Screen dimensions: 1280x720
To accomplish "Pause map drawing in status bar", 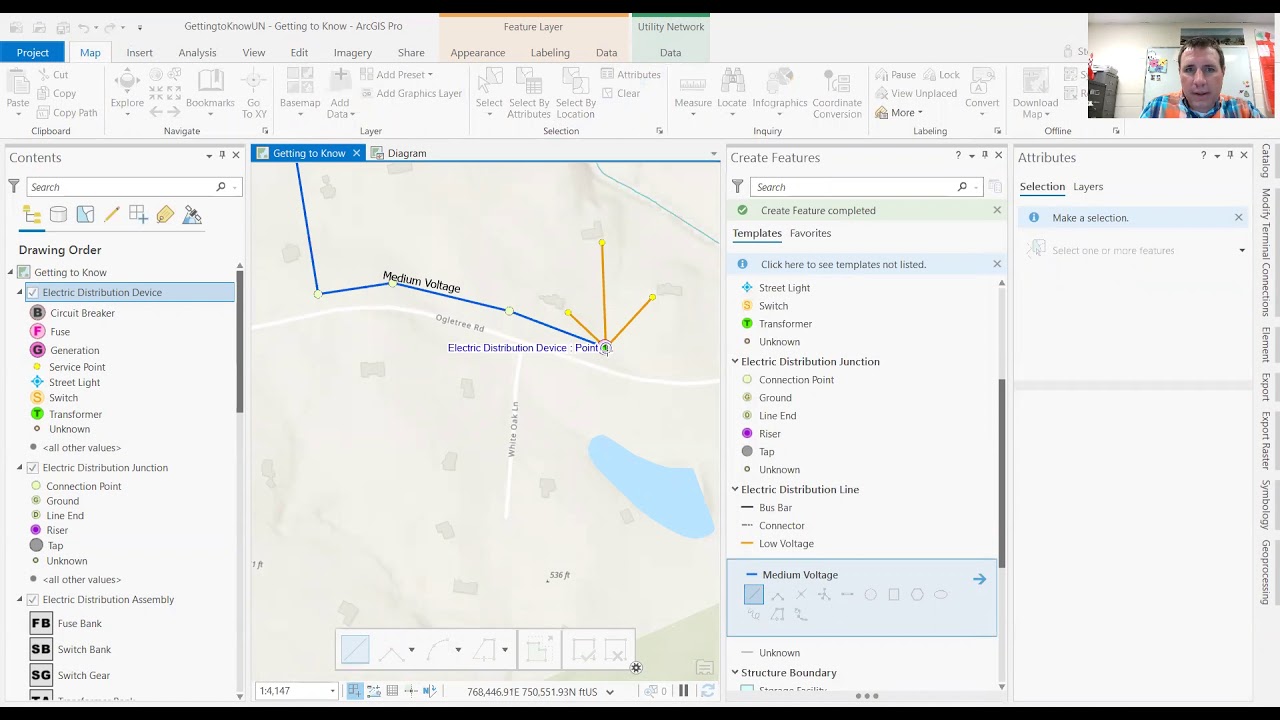I will click(x=684, y=691).
